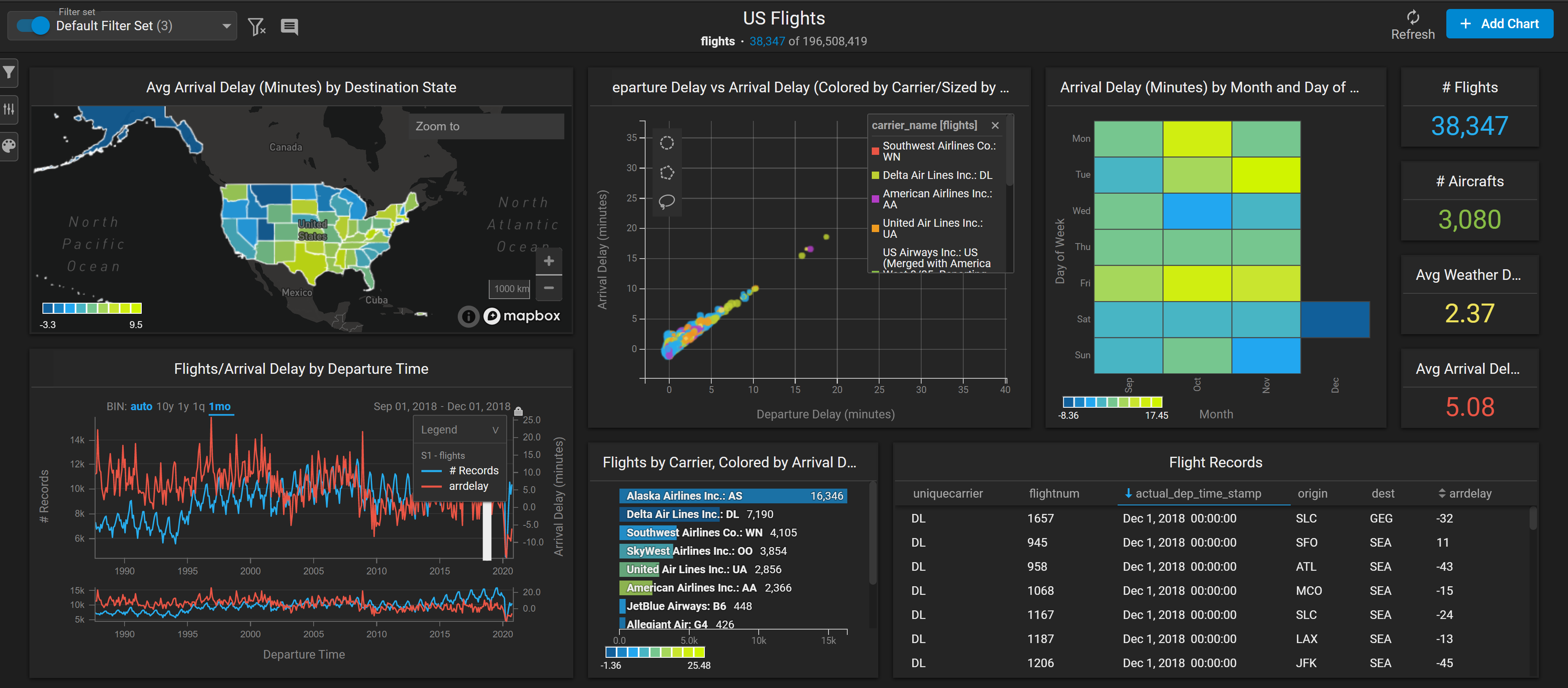Screen dimensions: 1568x688
Task: Click the heatmap color scale legend
Action: pyautogui.click(x=1113, y=402)
